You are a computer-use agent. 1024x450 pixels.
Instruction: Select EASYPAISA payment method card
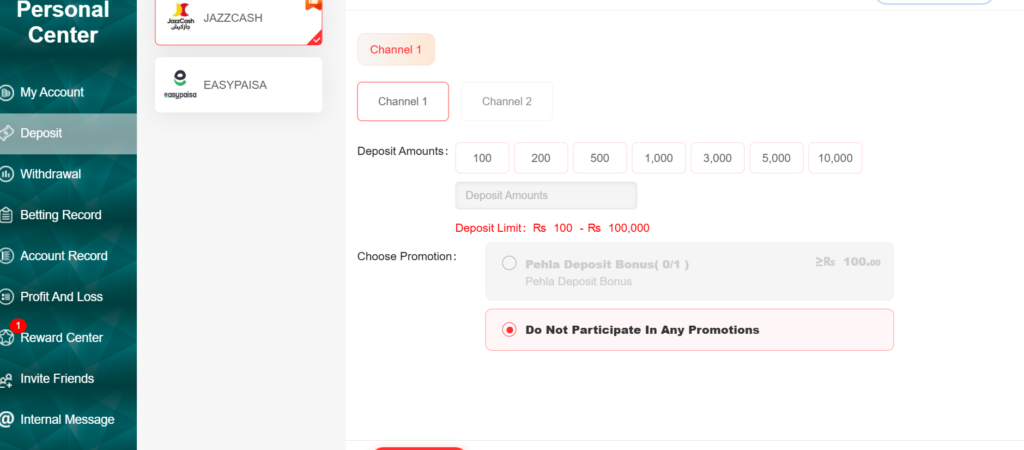point(238,85)
